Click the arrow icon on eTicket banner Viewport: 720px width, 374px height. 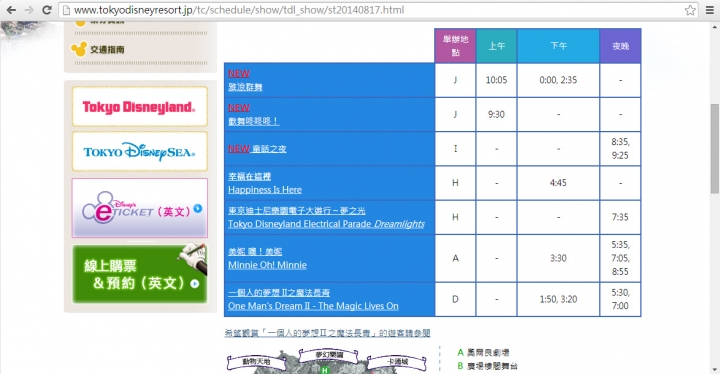(x=197, y=208)
